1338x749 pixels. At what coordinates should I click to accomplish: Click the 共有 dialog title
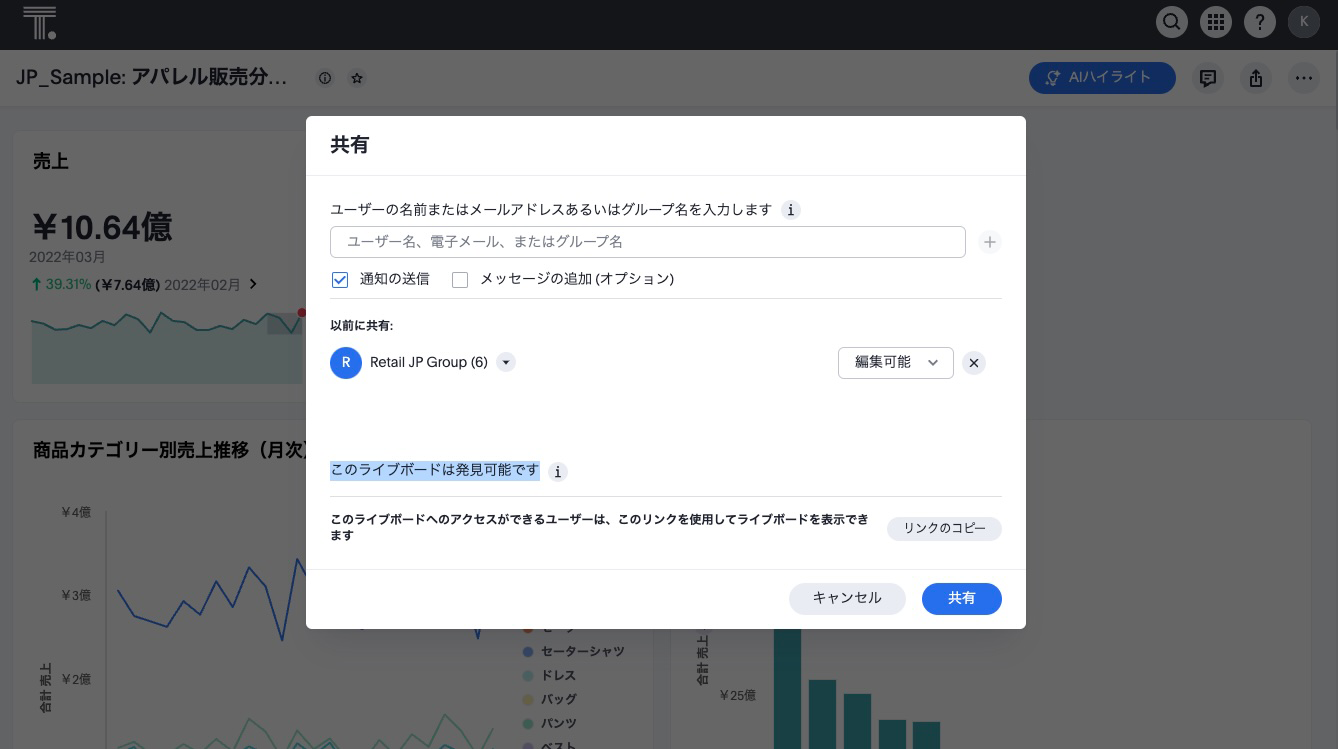349,145
